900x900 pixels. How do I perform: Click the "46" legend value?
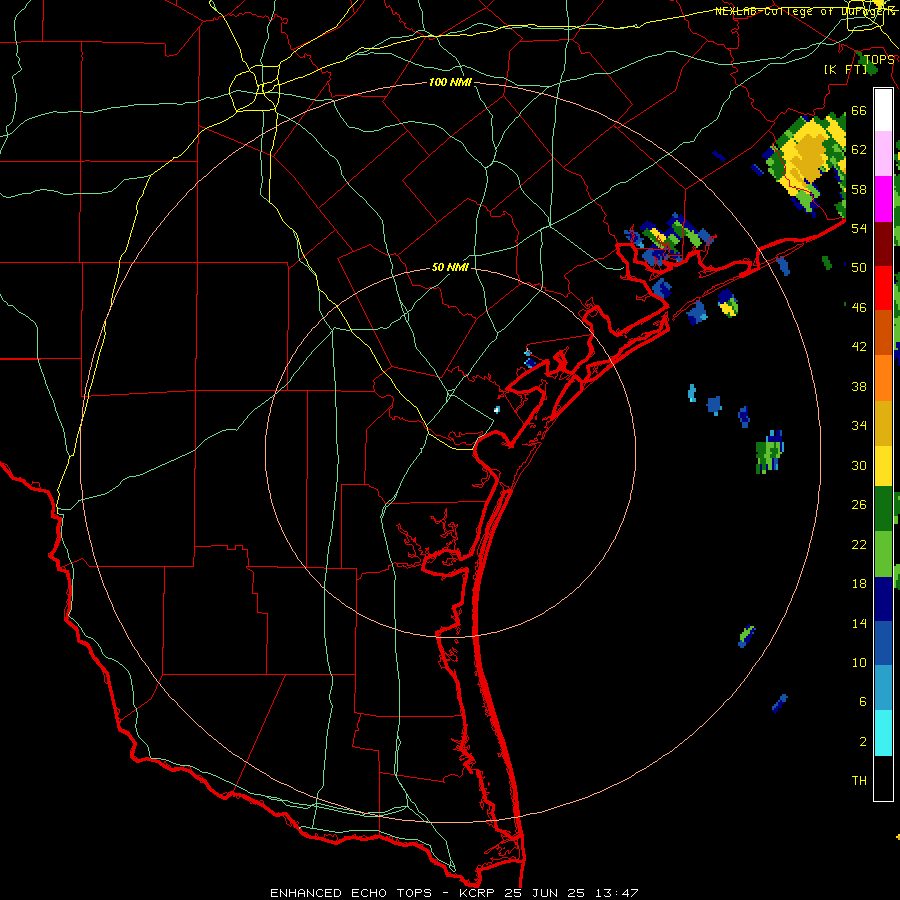[859, 308]
